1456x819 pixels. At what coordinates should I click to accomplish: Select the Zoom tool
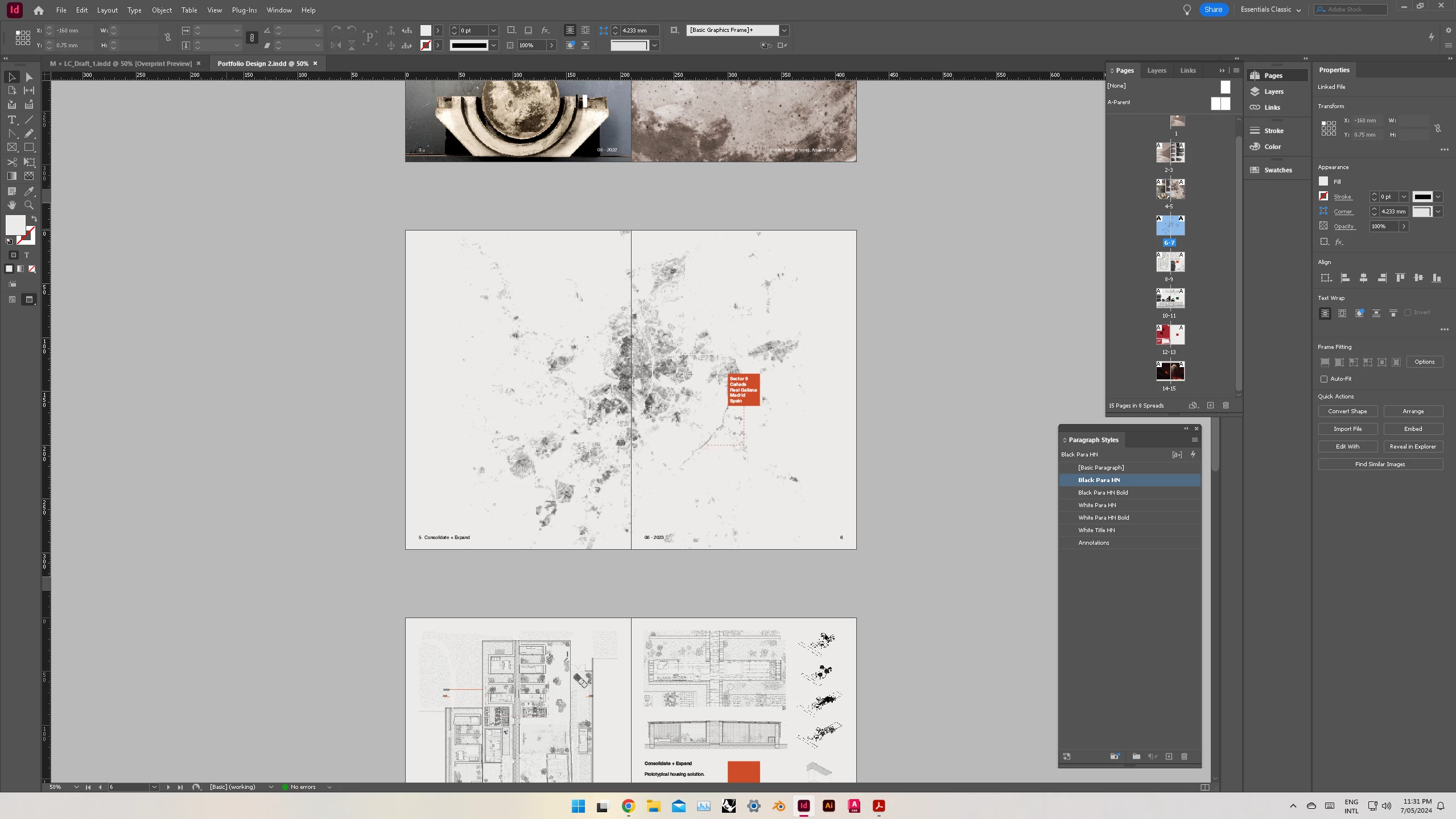click(x=29, y=205)
